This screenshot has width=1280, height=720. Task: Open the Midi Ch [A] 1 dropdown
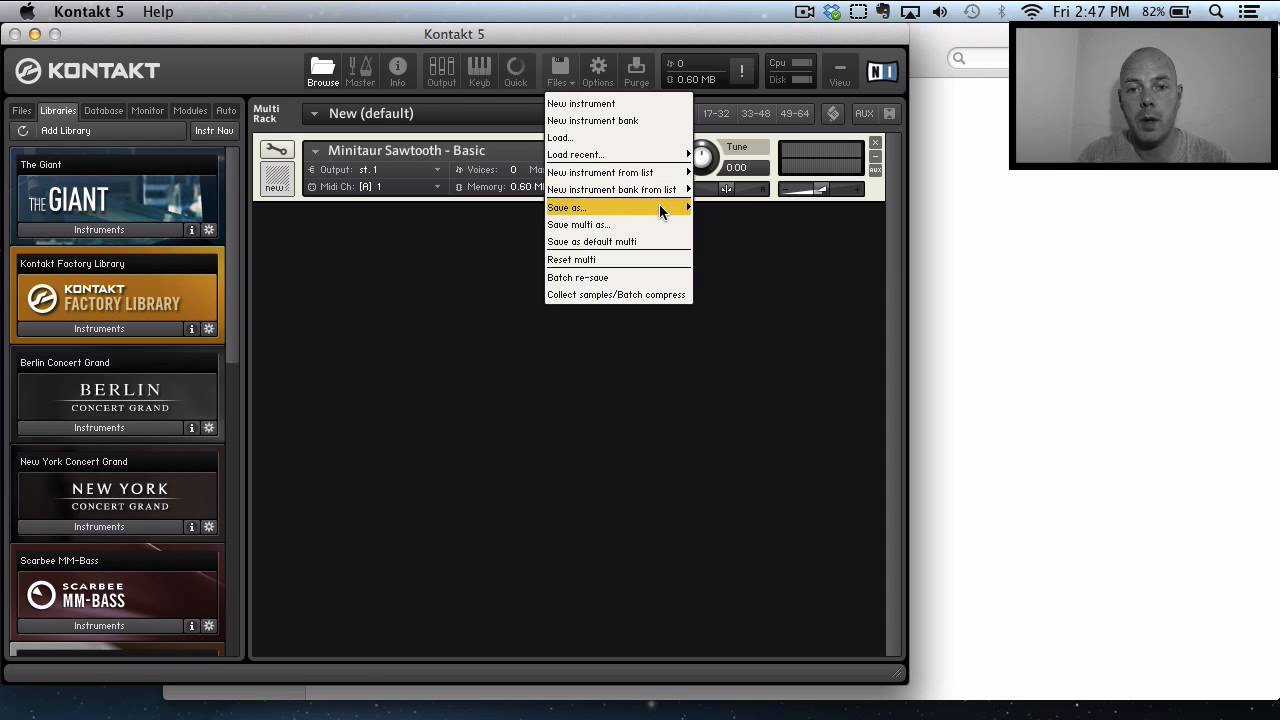click(x=375, y=187)
